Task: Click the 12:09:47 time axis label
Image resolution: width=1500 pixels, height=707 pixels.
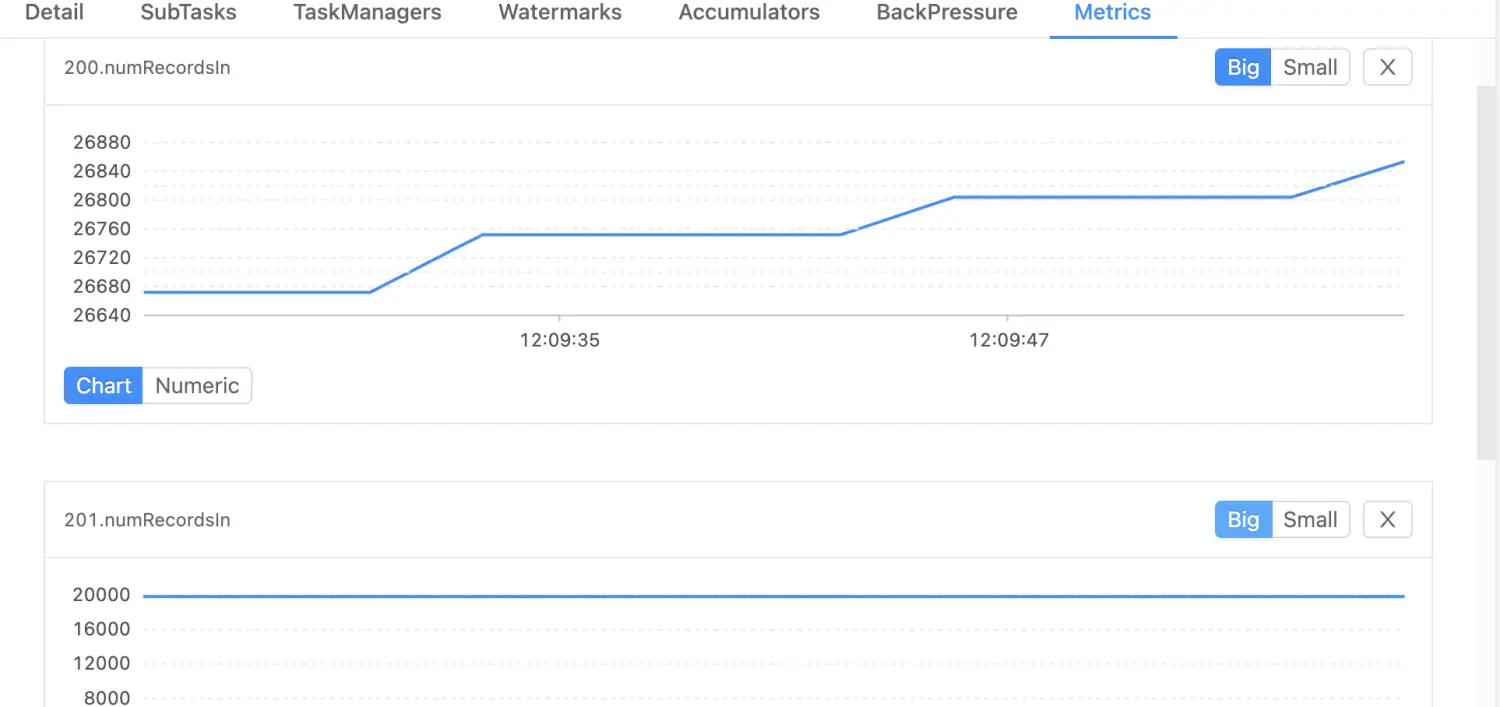Action: [x=1008, y=340]
